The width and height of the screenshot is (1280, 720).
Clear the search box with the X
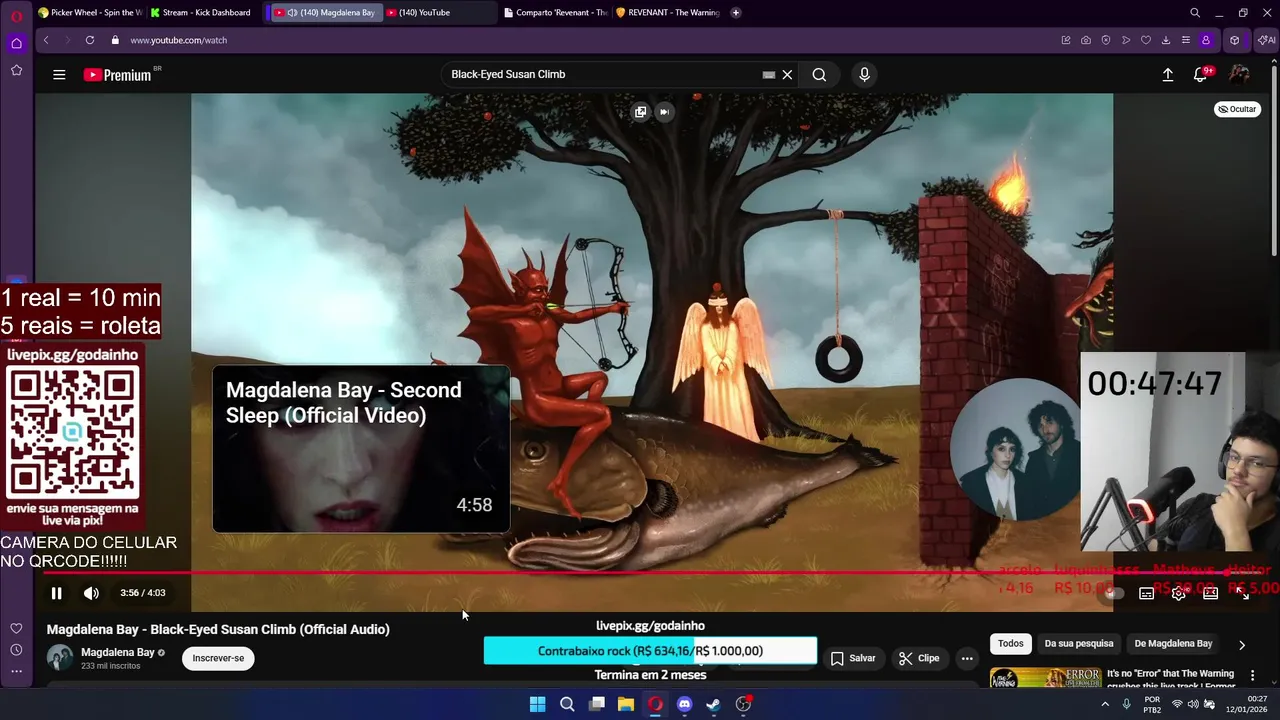tap(787, 74)
